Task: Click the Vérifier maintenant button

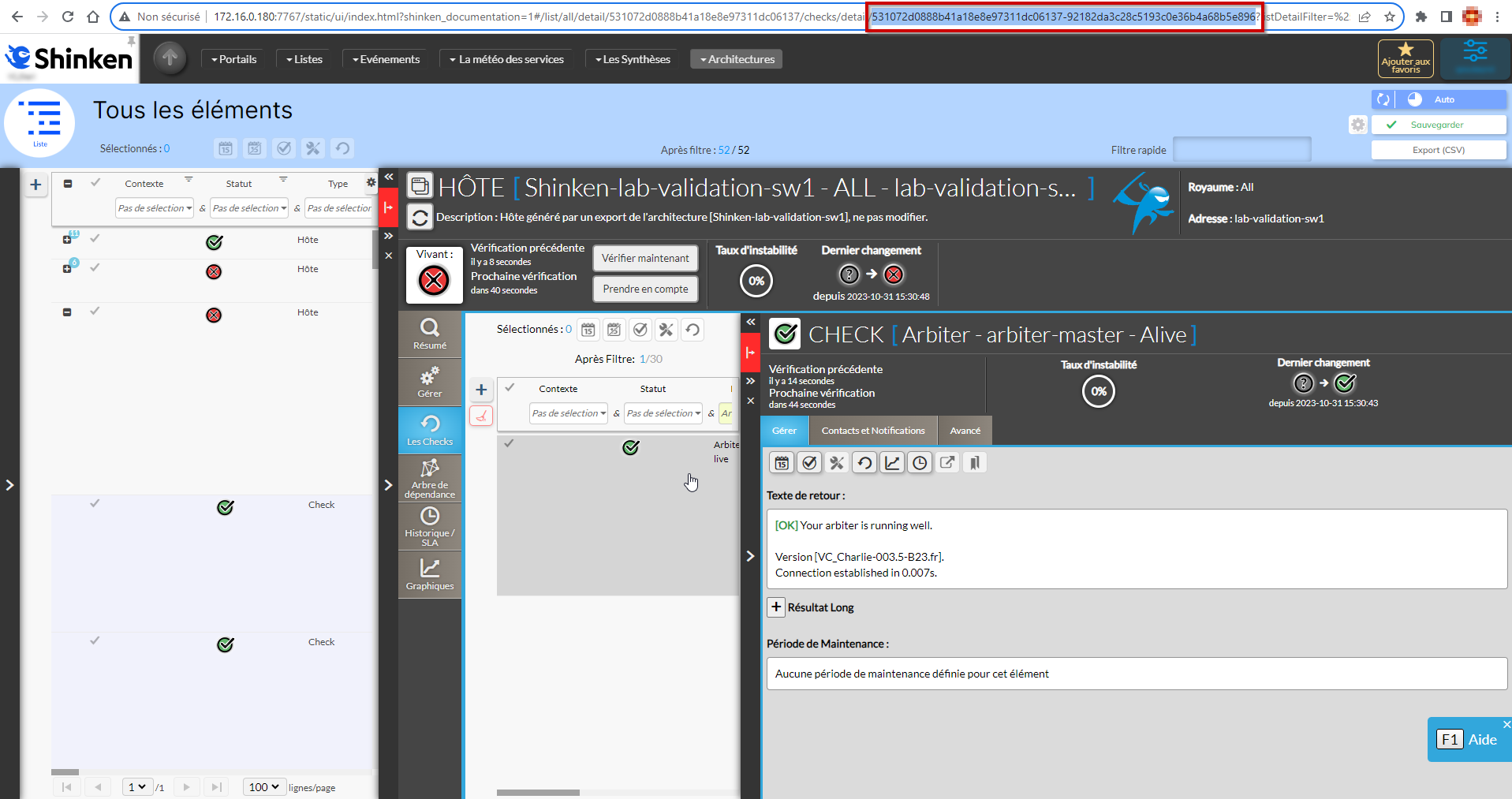Action: pos(645,258)
